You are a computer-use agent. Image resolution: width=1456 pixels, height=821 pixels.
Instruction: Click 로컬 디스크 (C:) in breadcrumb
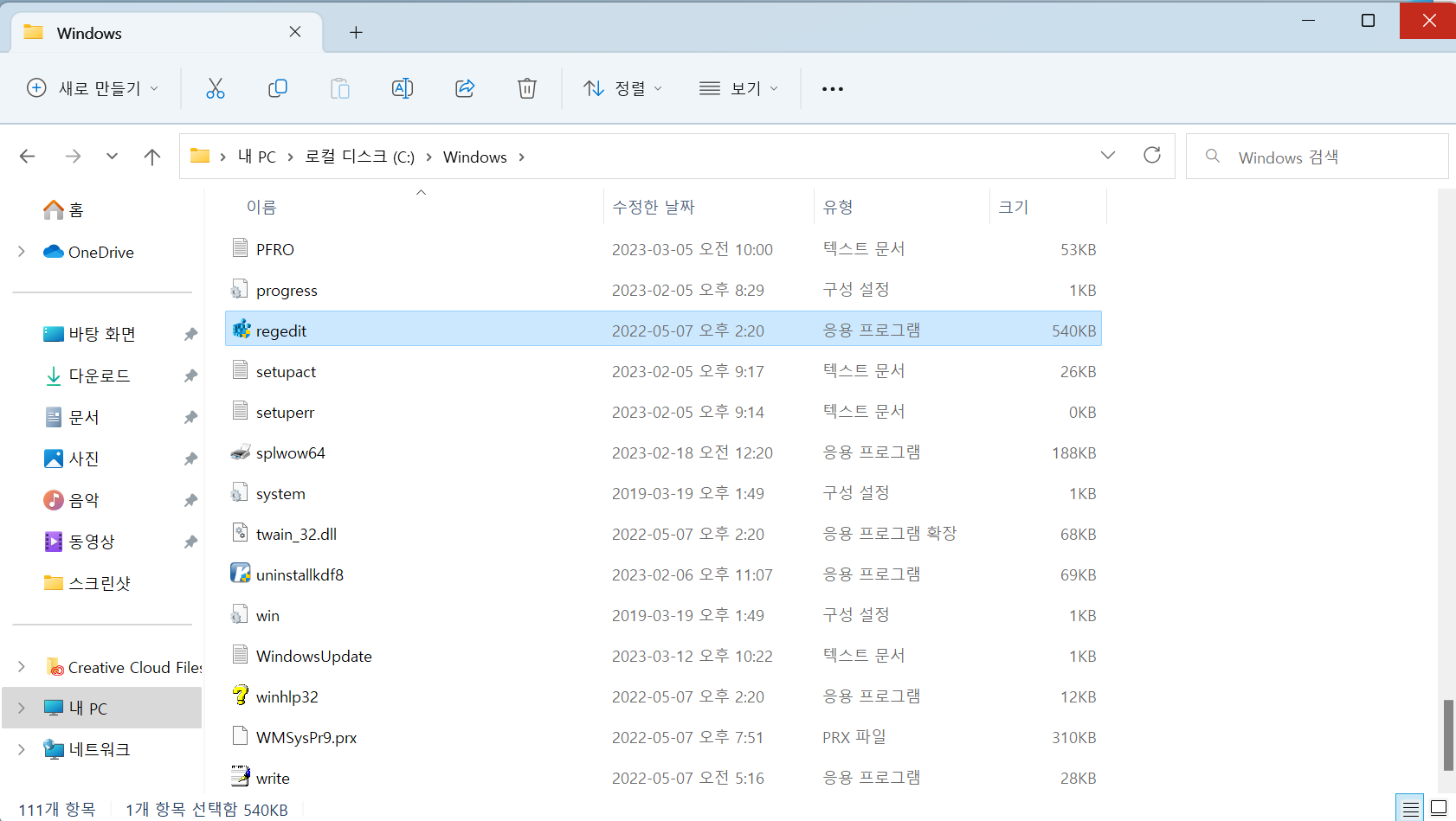[x=359, y=157]
